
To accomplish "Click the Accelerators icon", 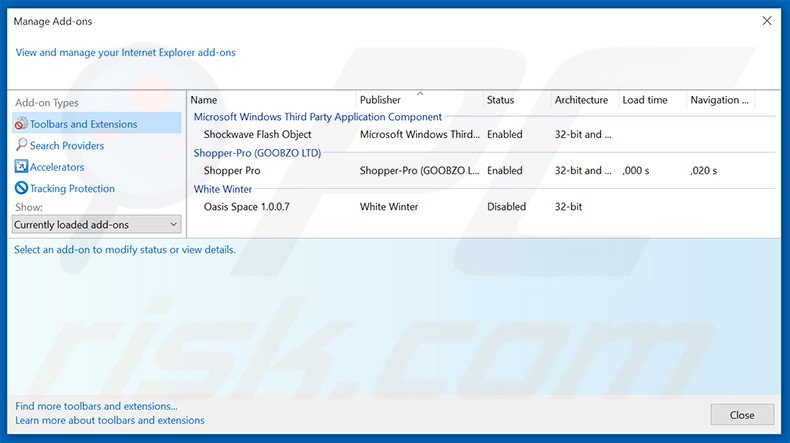I will point(21,166).
